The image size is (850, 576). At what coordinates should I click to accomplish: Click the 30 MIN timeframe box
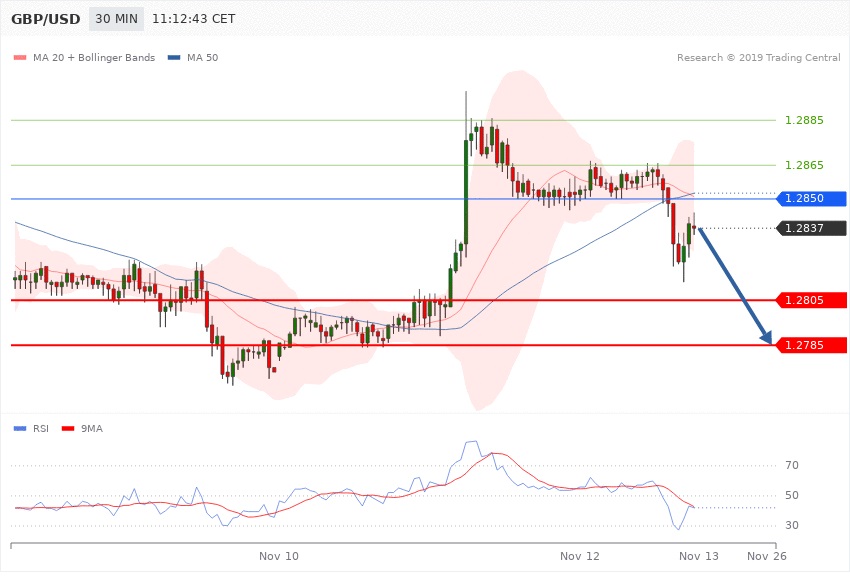(116, 20)
